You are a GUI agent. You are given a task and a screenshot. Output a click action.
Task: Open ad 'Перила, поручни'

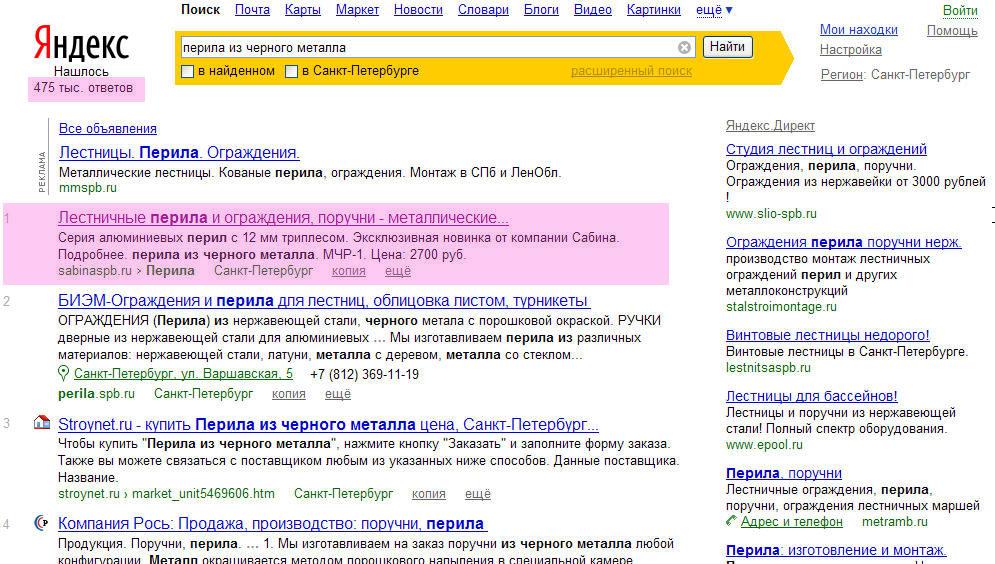coord(784,473)
